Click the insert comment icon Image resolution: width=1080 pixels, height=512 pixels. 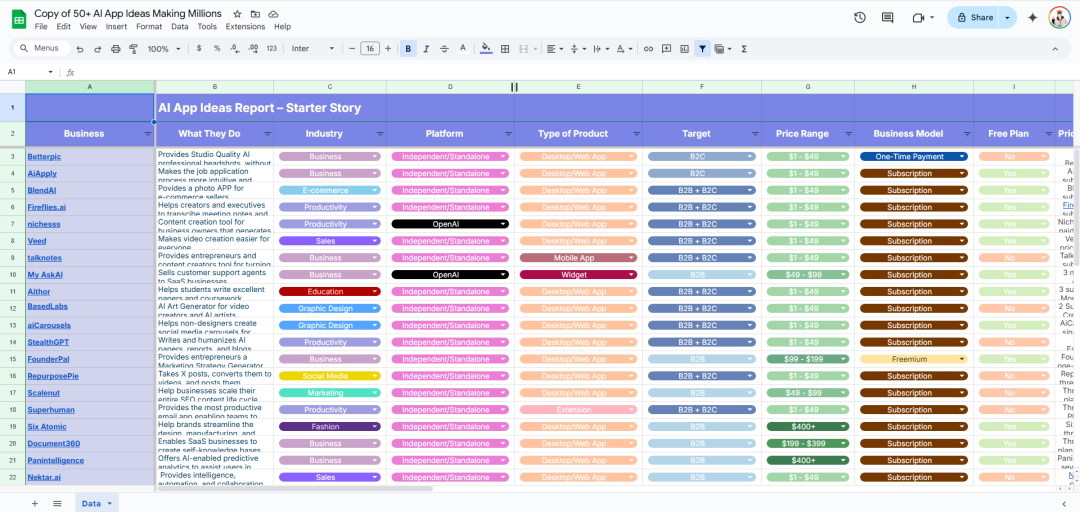666,49
